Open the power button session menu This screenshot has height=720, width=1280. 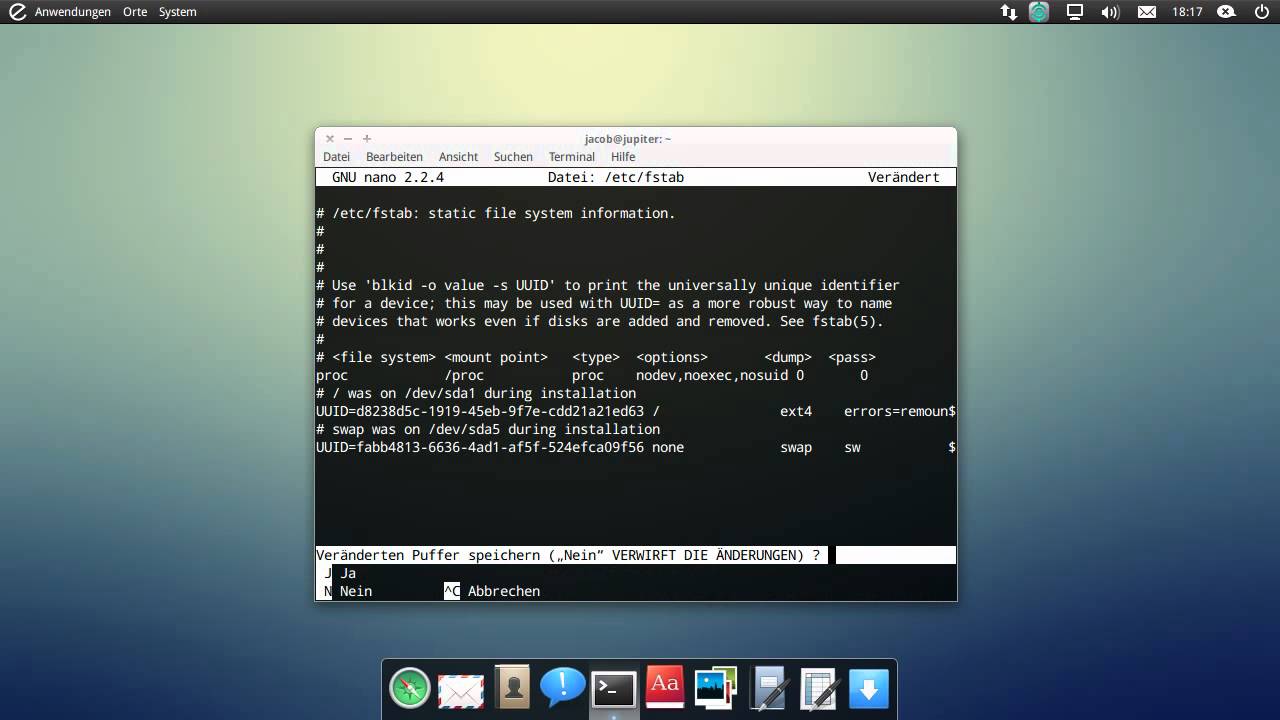pos(1261,12)
